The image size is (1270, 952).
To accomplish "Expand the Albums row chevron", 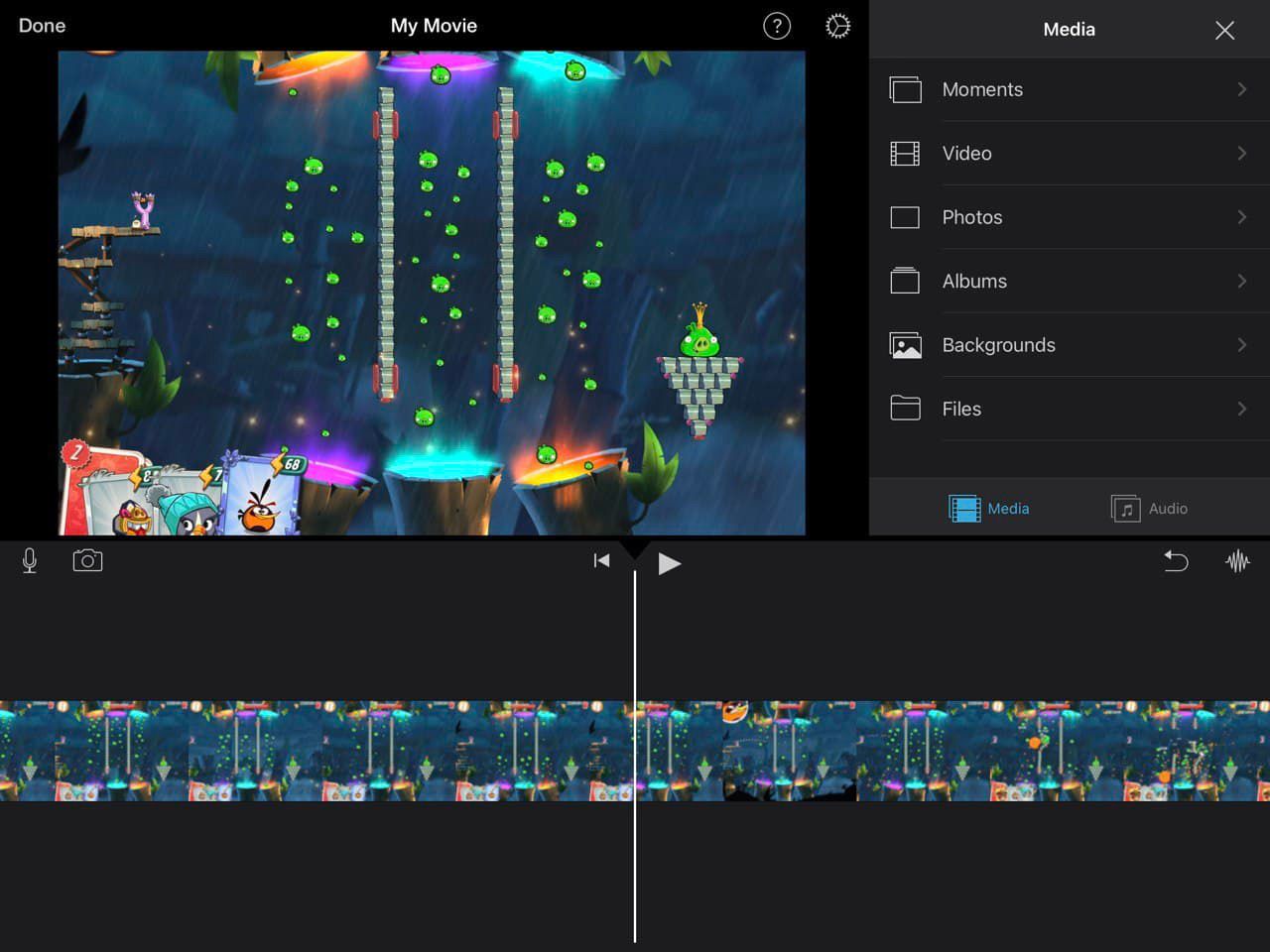I will (1241, 281).
